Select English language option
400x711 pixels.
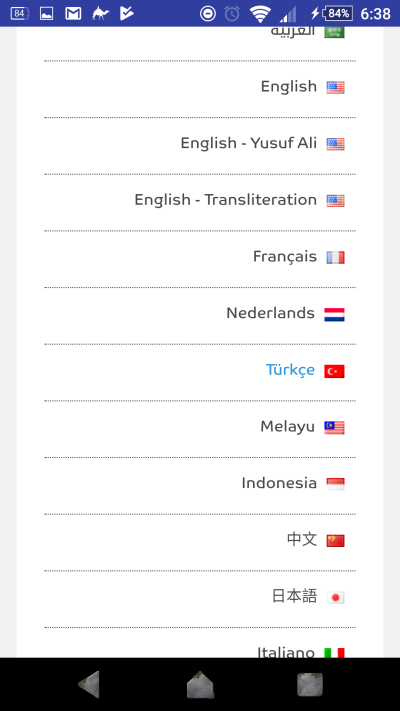click(x=200, y=89)
